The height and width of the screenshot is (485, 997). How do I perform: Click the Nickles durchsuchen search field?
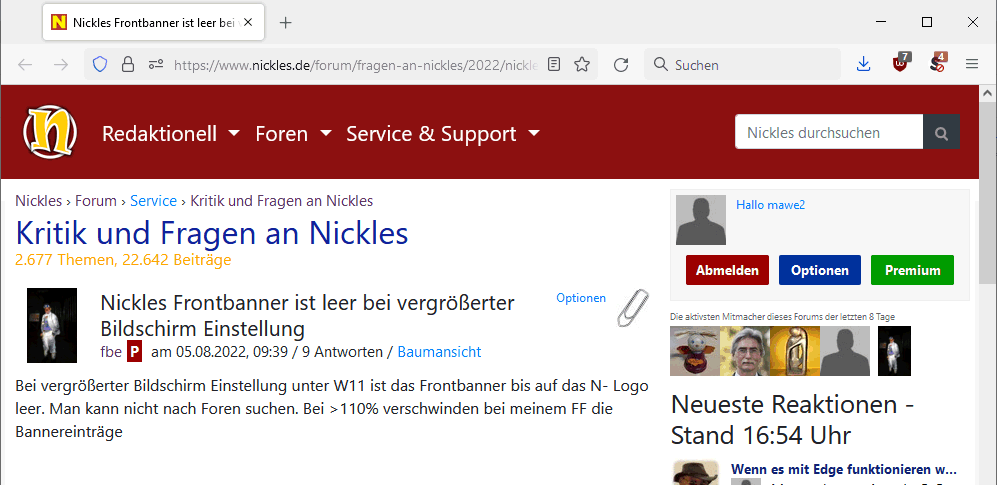click(x=829, y=132)
